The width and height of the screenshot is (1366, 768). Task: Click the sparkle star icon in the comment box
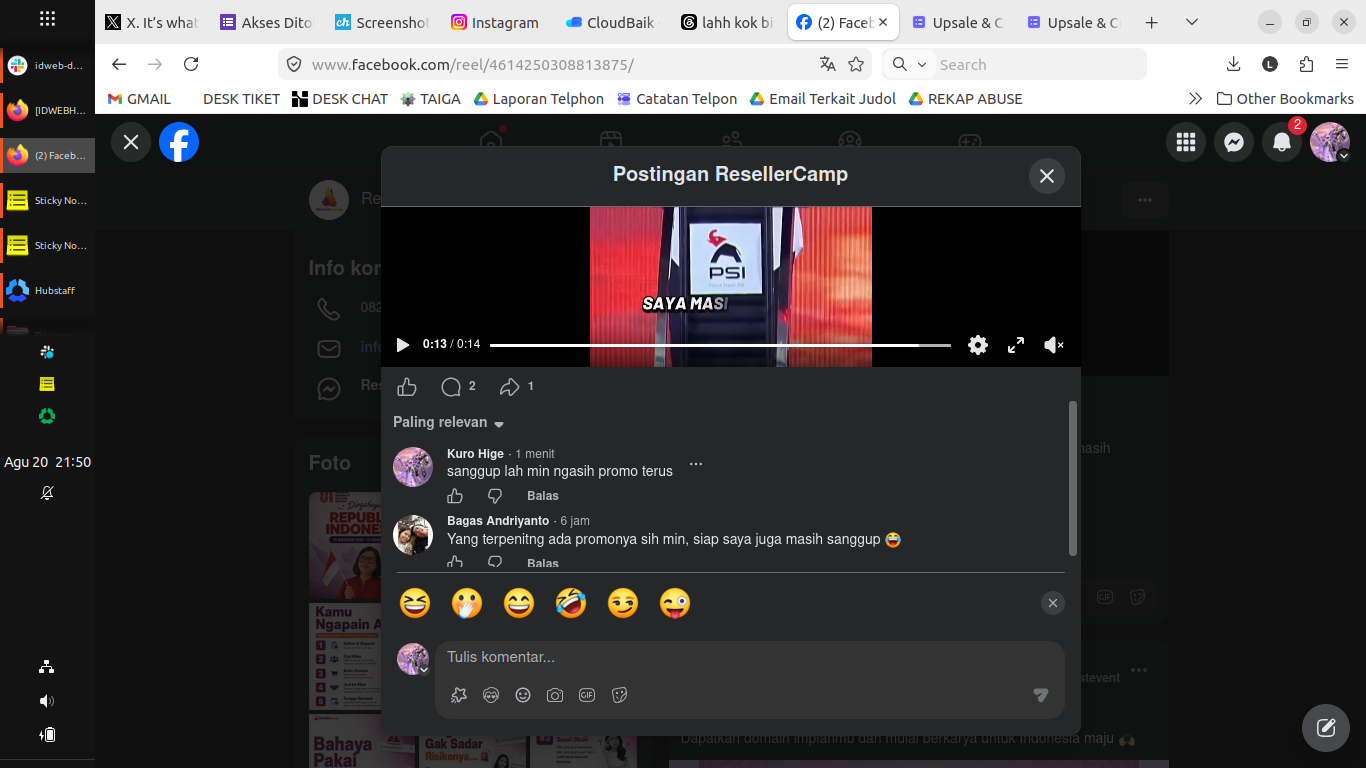[x=459, y=695]
